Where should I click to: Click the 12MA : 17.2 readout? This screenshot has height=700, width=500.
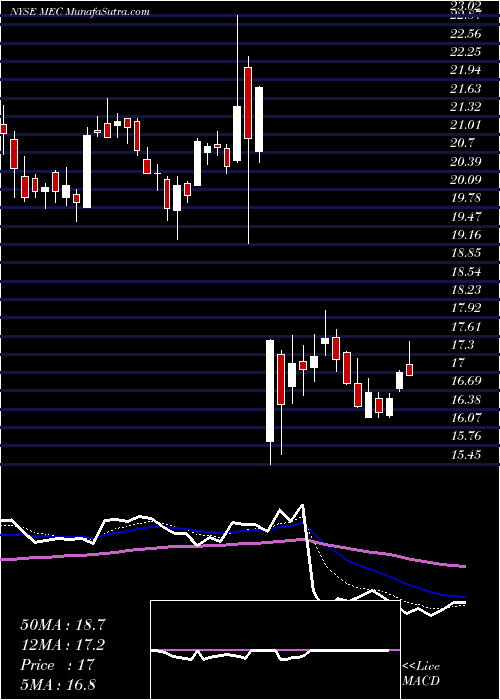(x=62, y=645)
